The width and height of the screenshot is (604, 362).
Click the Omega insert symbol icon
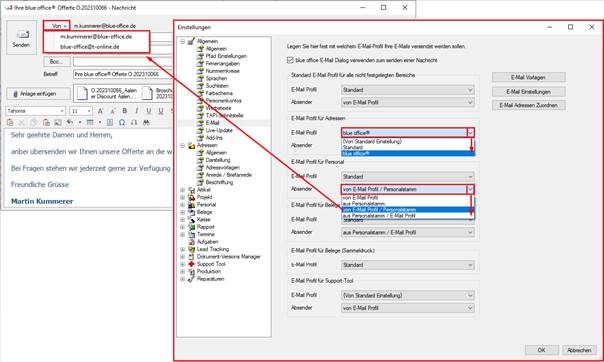pyautogui.click(x=122, y=122)
